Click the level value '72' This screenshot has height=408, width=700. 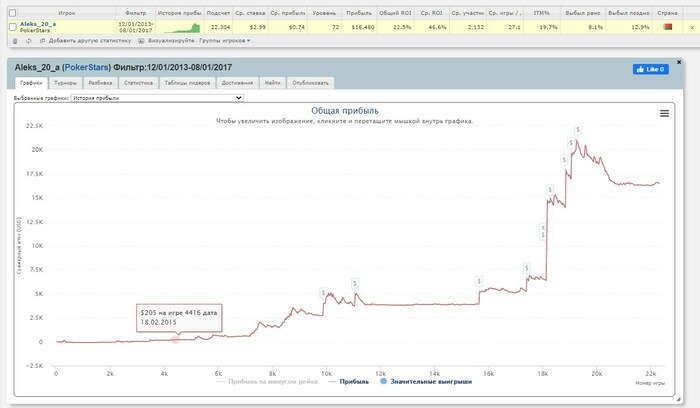click(335, 27)
